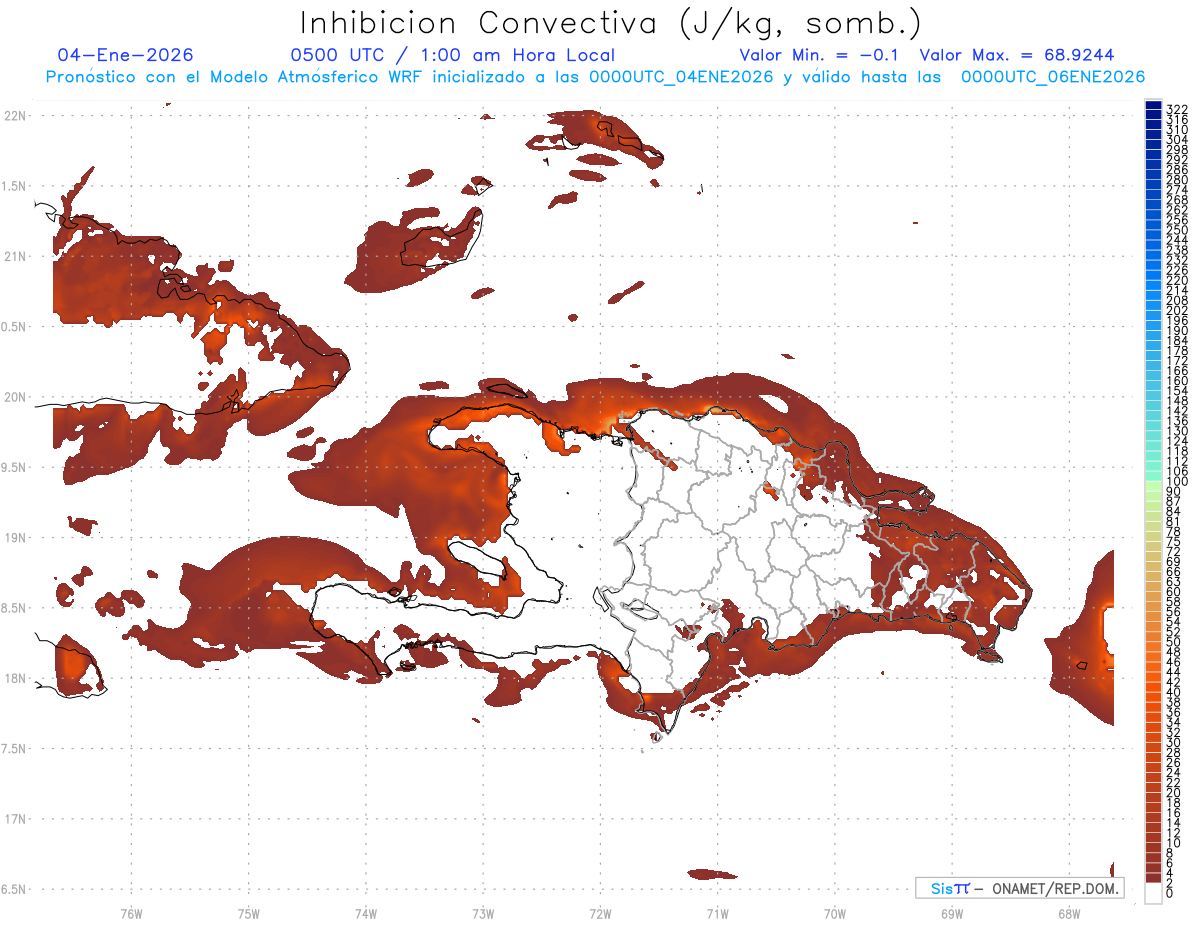Click the 22N latitude label
The image size is (1200, 927).
[x=15, y=116]
